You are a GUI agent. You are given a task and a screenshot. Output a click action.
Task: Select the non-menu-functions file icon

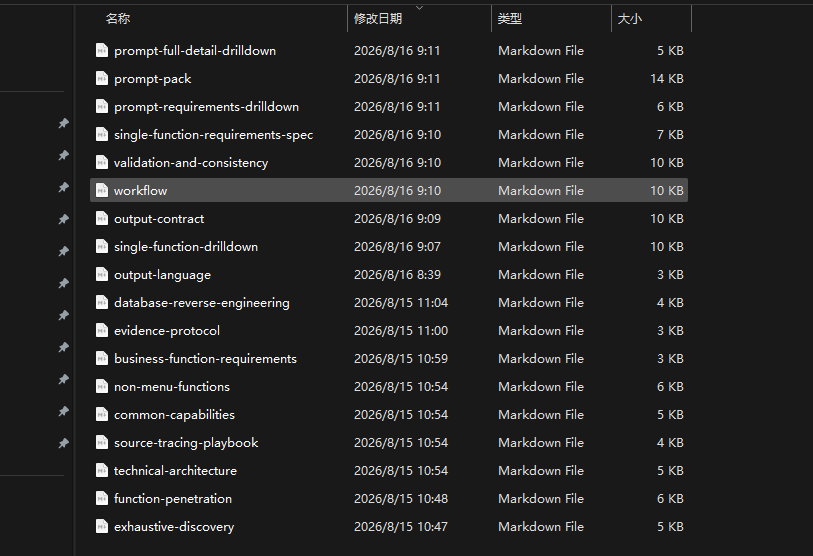[x=102, y=386]
